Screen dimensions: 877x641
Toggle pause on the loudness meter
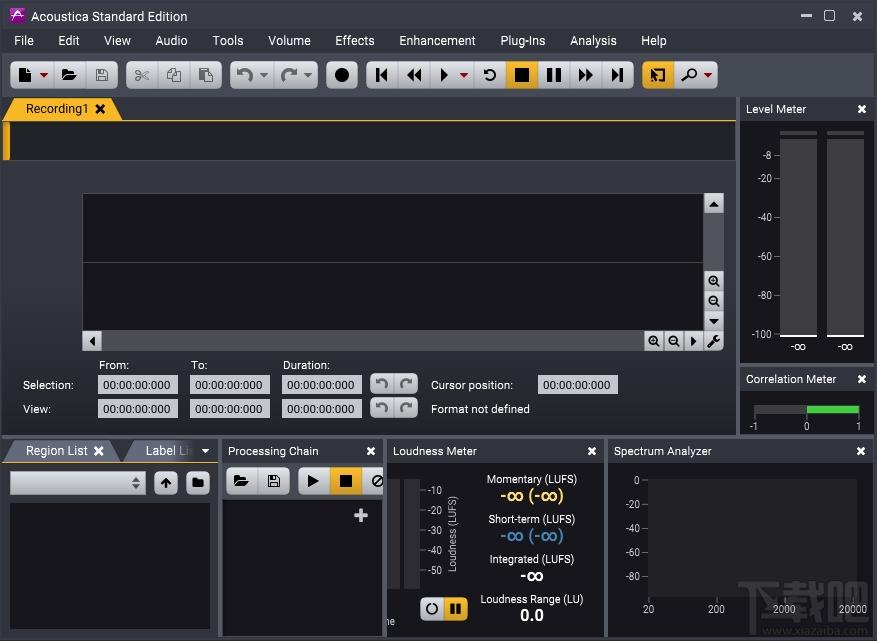[x=456, y=609]
